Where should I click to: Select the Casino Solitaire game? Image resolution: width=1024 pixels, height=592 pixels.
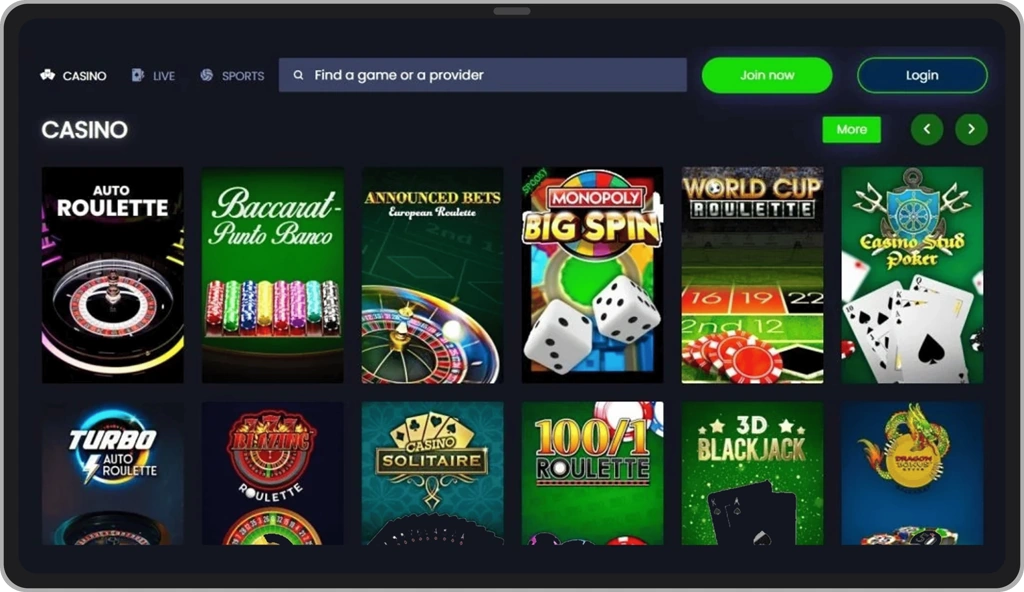pyautogui.click(x=432, y=473)
